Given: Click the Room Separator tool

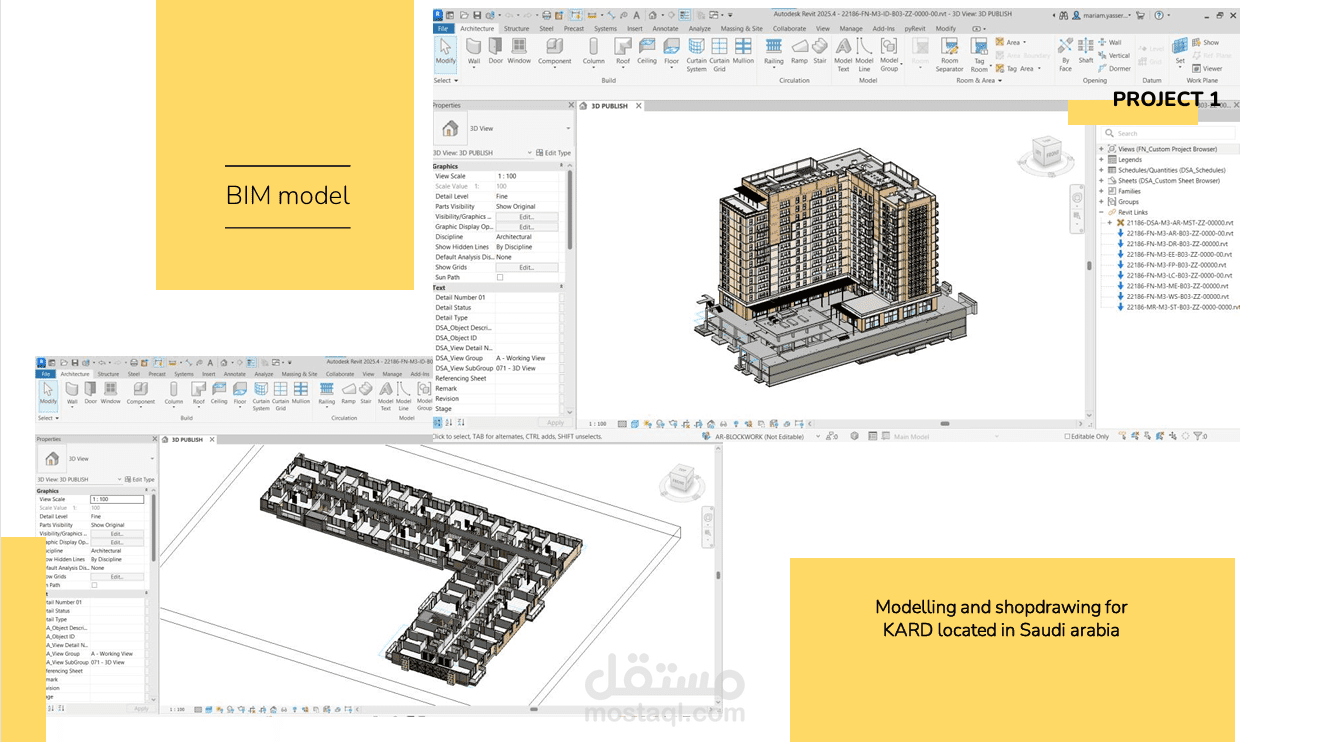Looking at the screenshot, I should [949, 54].
